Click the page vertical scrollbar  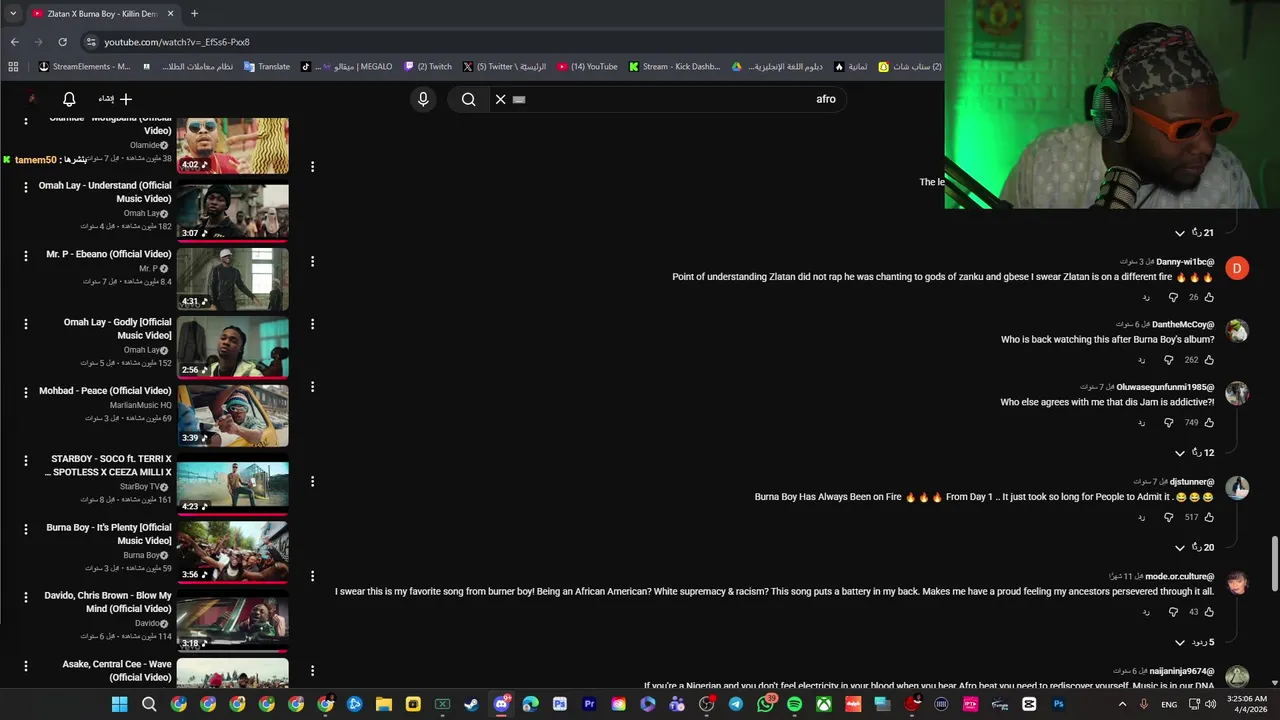1274,565
